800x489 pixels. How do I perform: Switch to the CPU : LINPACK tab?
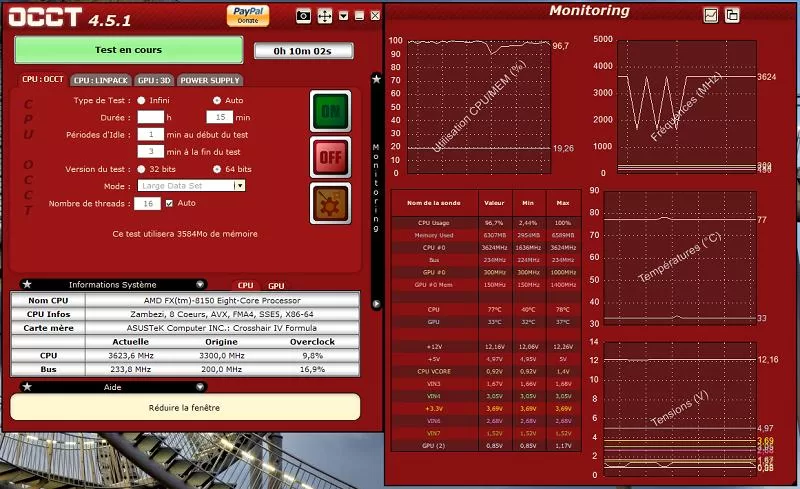pos(101,80)
